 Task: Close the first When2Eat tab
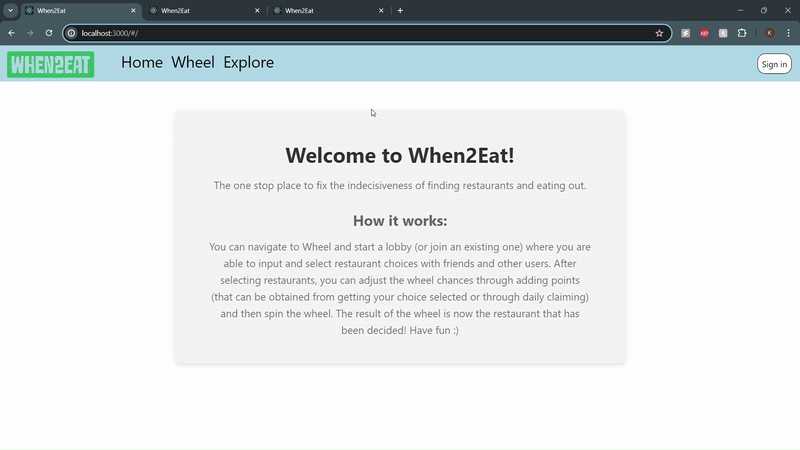pyautogui.click(x=133, y=10)
